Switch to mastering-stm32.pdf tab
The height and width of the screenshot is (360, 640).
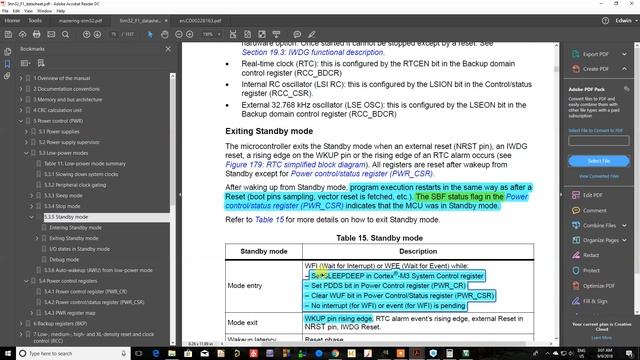tap(80, 20)
